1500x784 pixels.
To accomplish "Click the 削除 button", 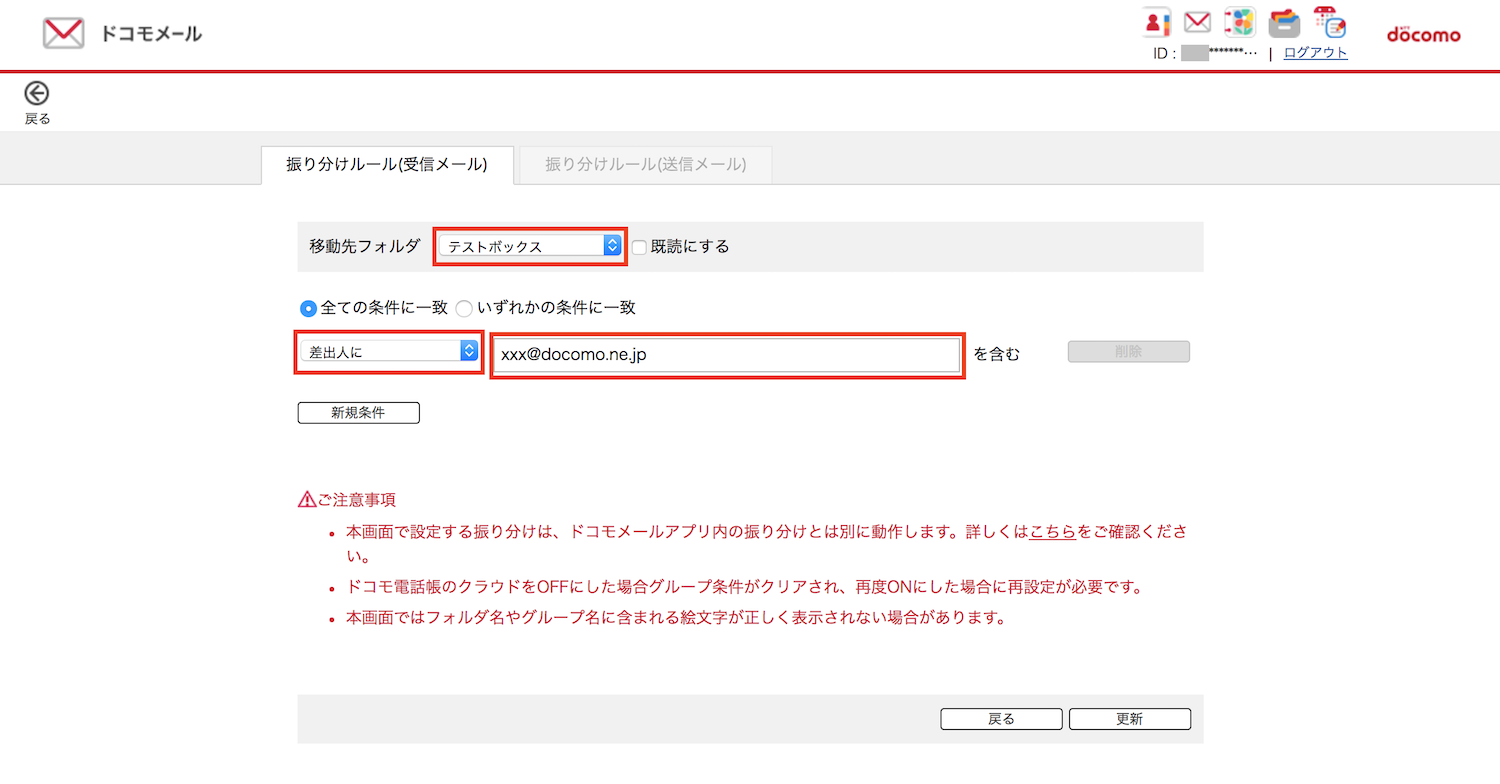I will (x=1128, y=352).
